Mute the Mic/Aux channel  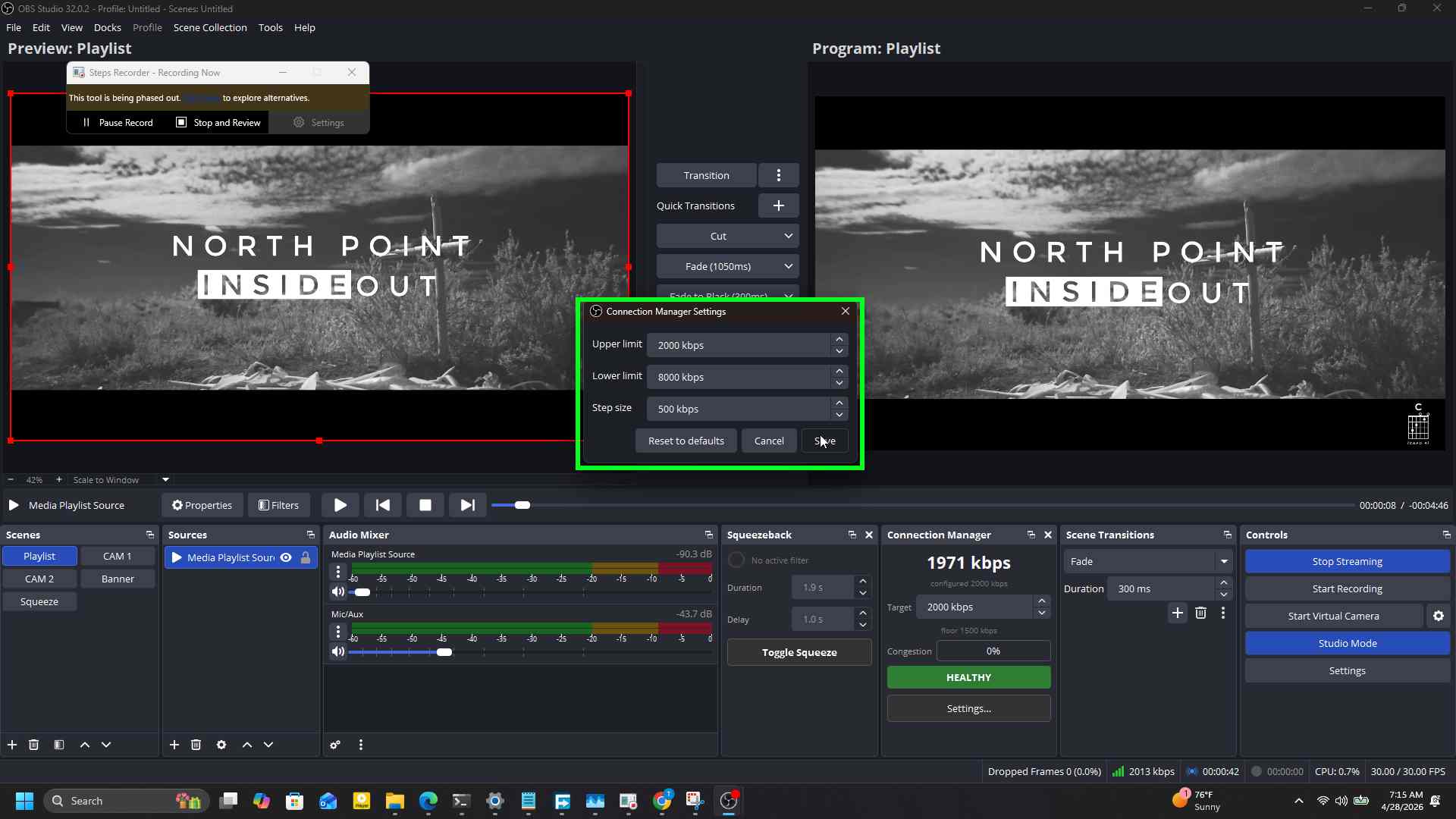(x=338, y=651)
